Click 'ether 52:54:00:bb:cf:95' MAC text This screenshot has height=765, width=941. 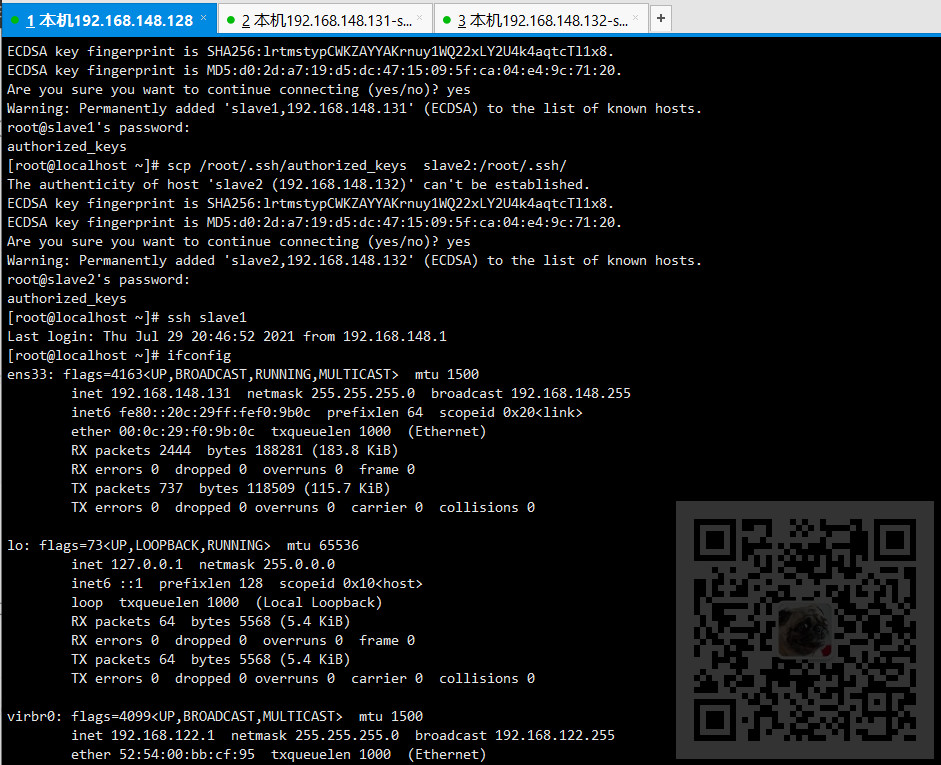163,755
